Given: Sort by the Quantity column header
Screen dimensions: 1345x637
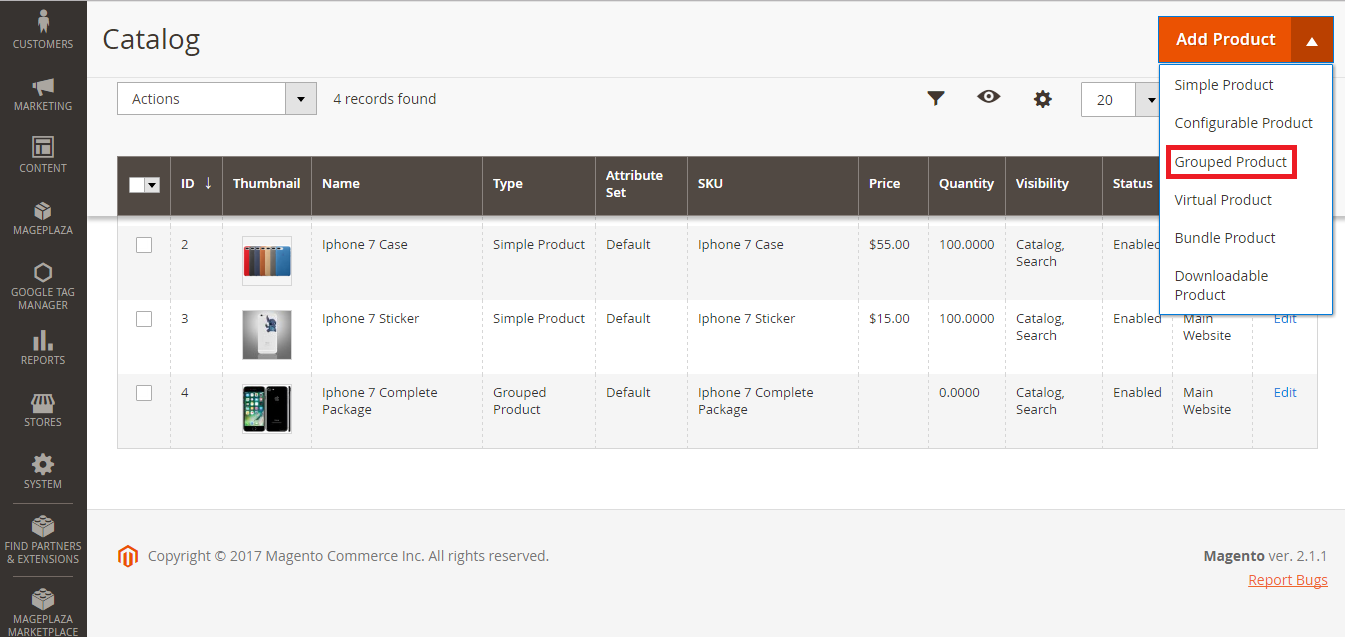Looking at the screenshot, I should [x=967, y=185].
